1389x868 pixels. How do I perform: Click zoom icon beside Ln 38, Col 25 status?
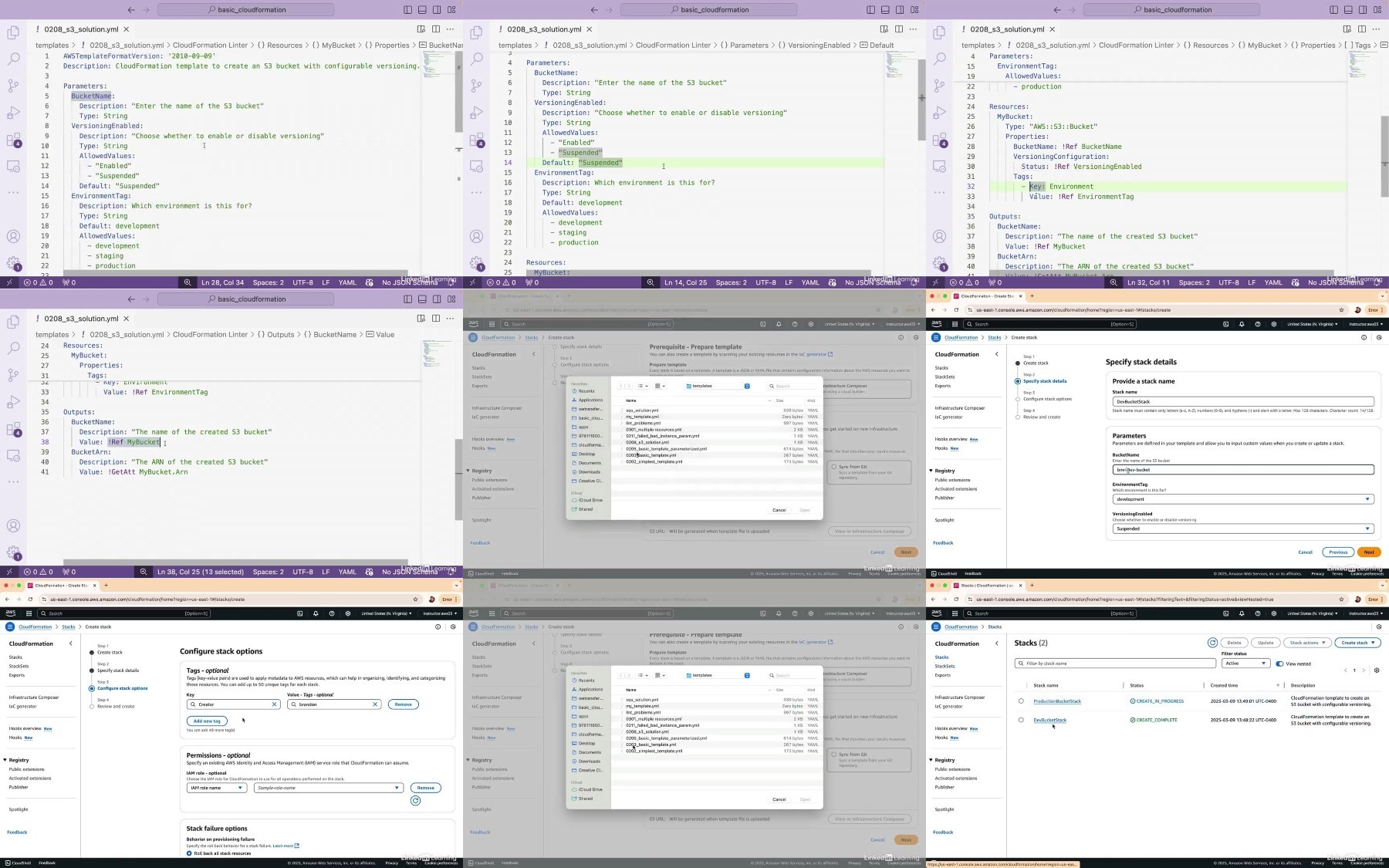(144, 572)
